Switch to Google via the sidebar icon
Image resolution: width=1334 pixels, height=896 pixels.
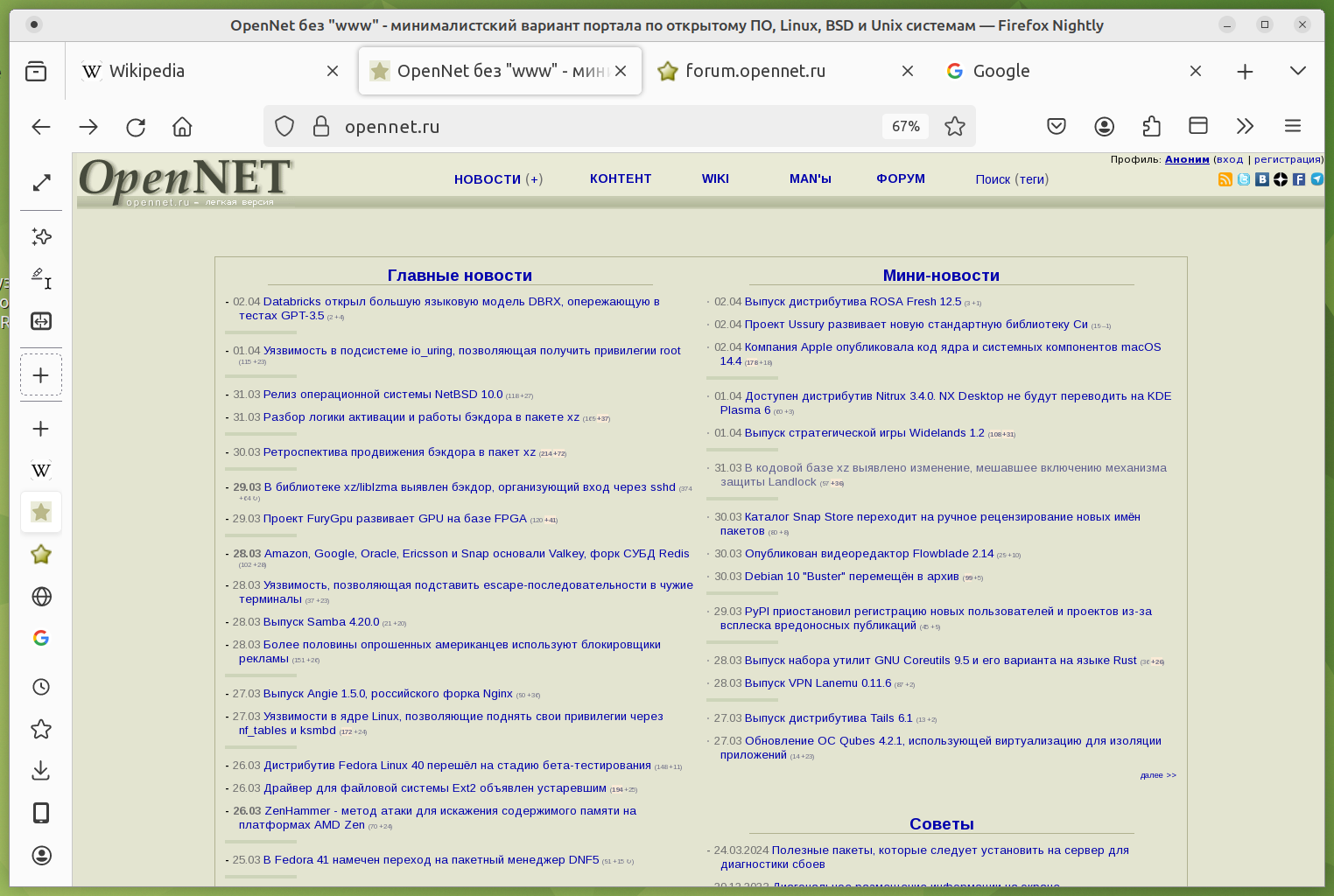pos(41,639)
